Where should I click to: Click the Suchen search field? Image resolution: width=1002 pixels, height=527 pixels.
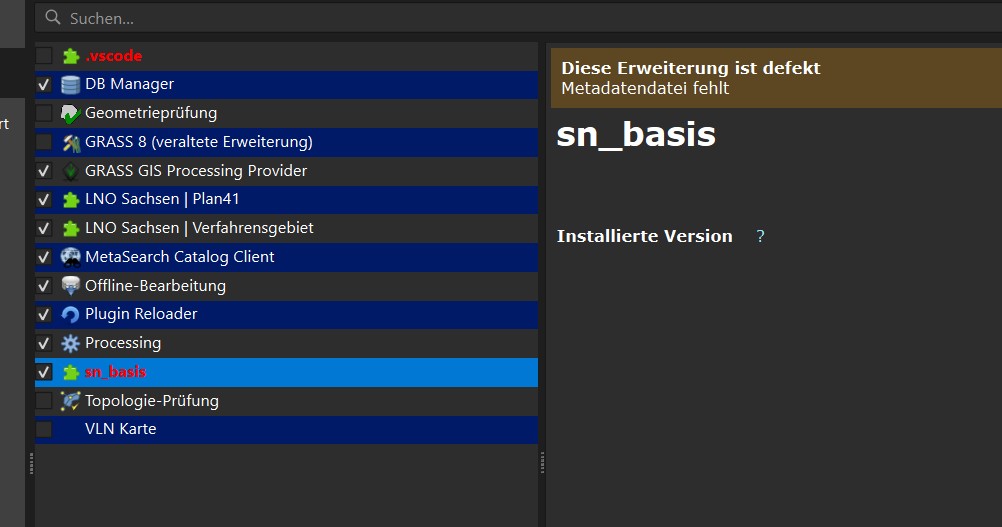click(x=500, y=18)
